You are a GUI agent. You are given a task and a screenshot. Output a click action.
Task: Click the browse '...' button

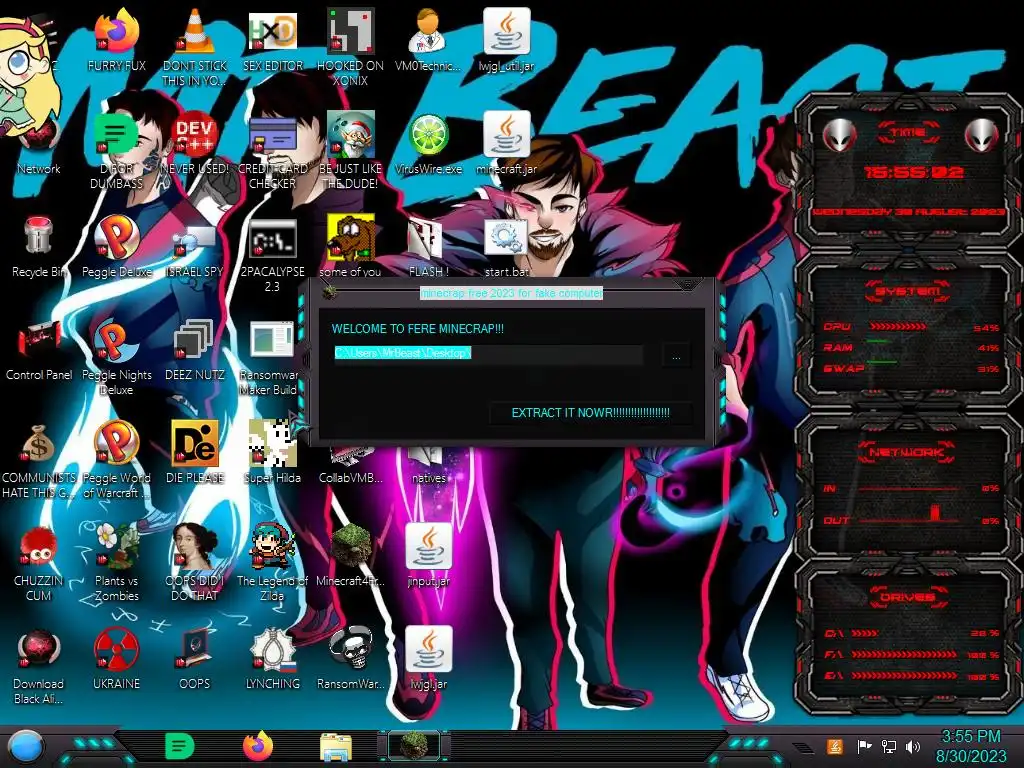677,356
